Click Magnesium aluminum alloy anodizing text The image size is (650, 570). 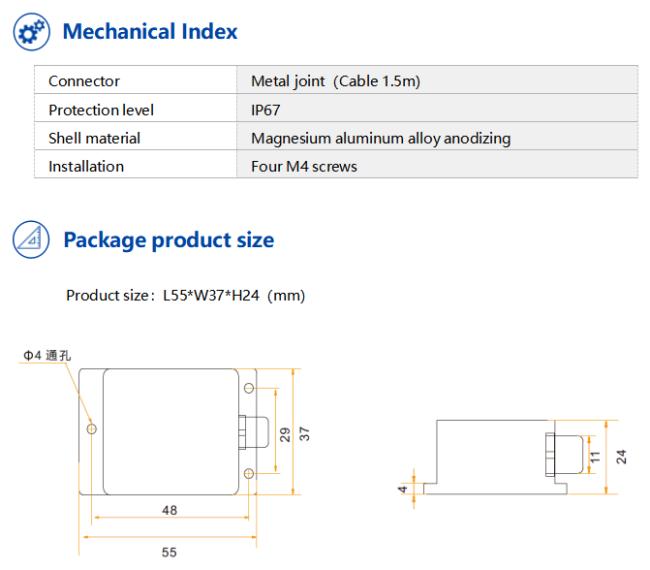pos(381,138)
